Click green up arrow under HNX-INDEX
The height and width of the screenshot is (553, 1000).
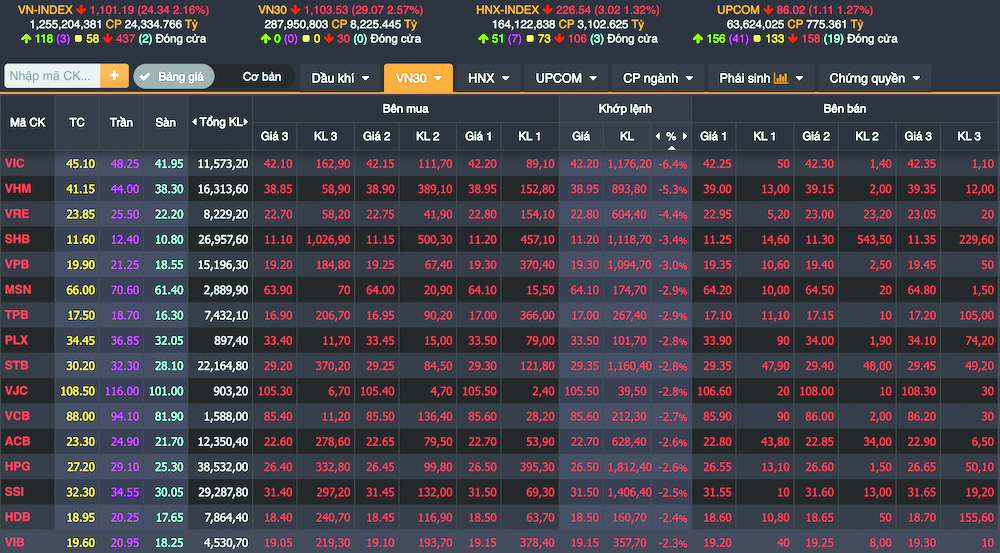(x=483, y=39)
